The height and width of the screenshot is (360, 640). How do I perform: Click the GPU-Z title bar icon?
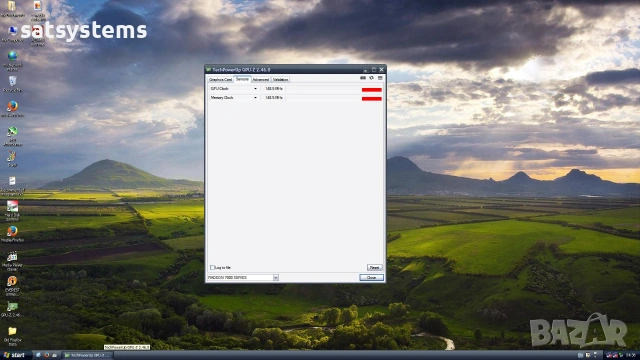tap(209, 70)
